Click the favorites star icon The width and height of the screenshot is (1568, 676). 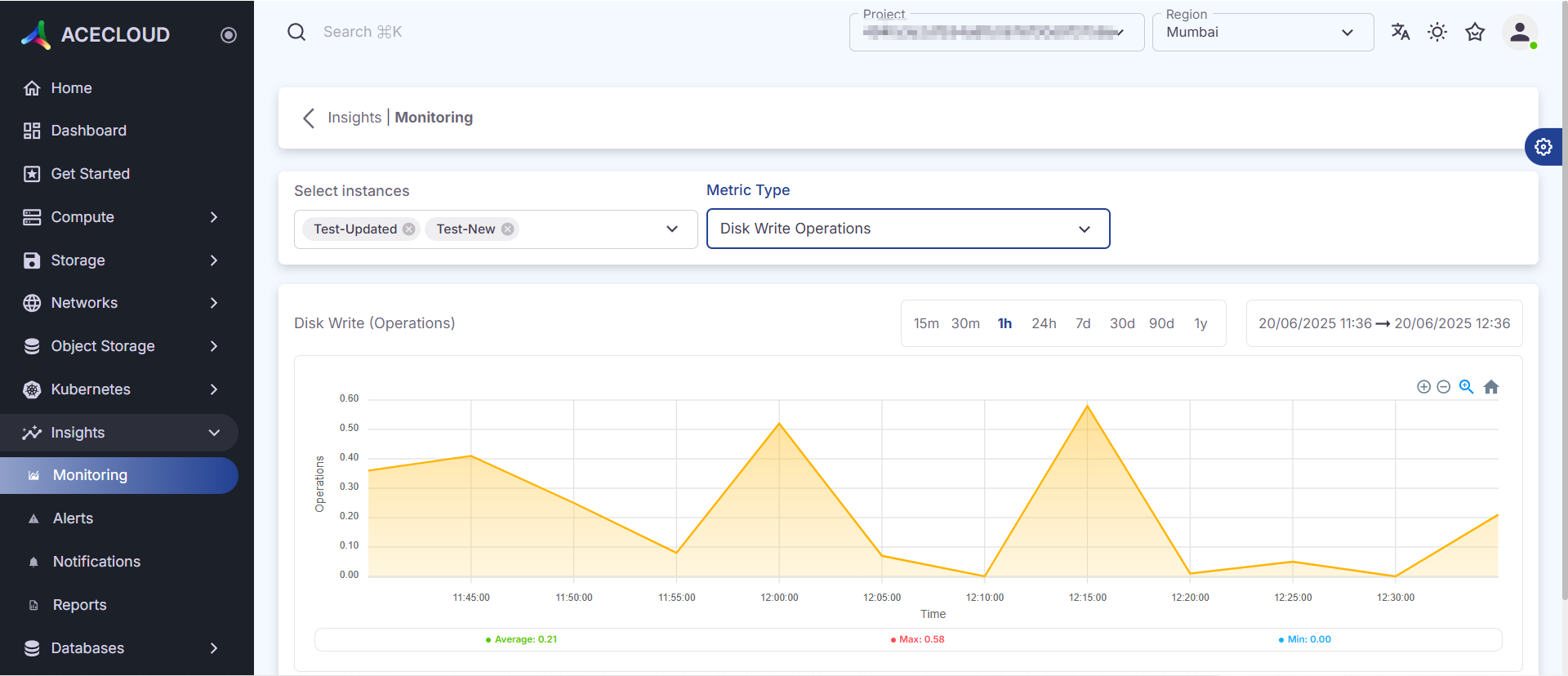(1475, 32)
